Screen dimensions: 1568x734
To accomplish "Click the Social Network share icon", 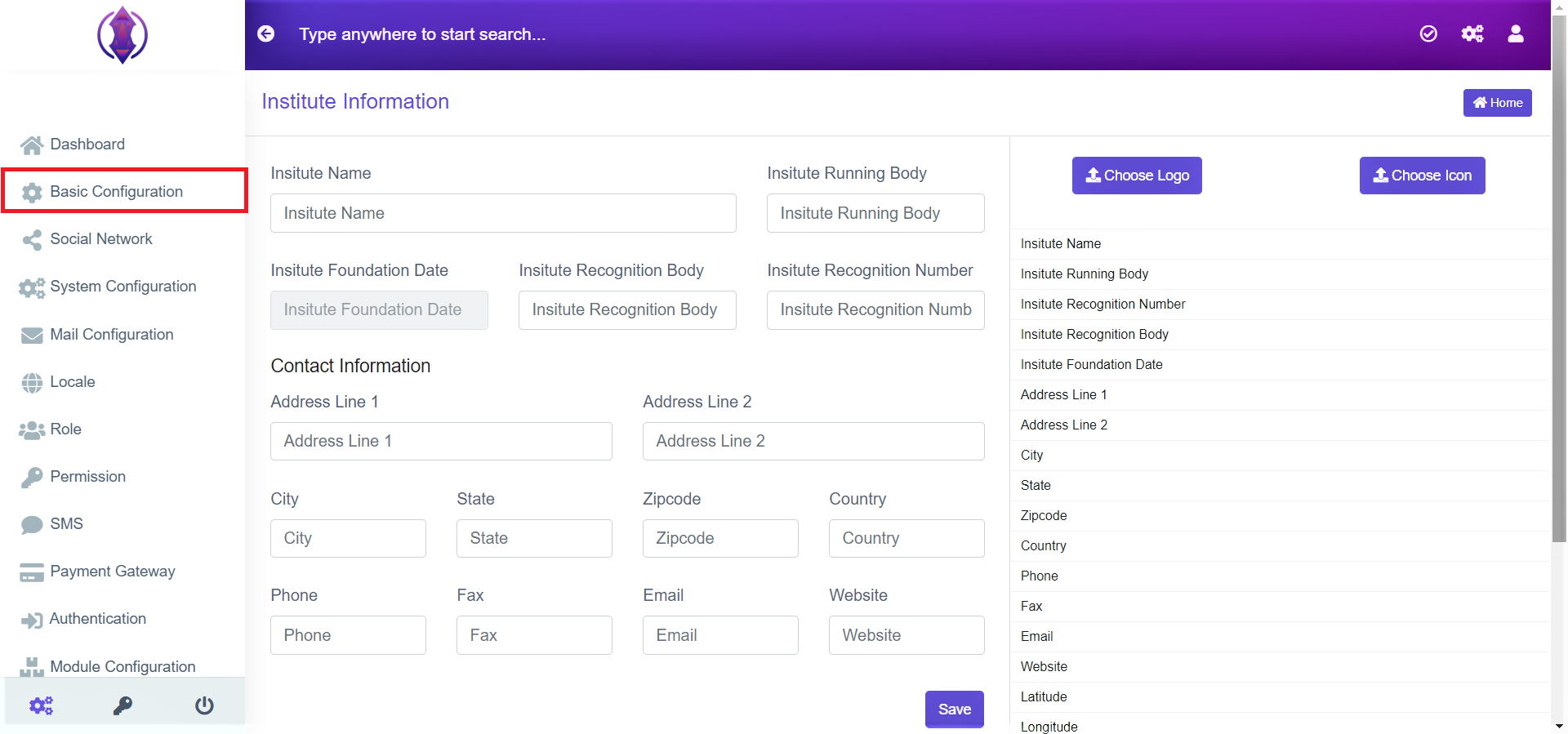I will [x=32, y=240].
